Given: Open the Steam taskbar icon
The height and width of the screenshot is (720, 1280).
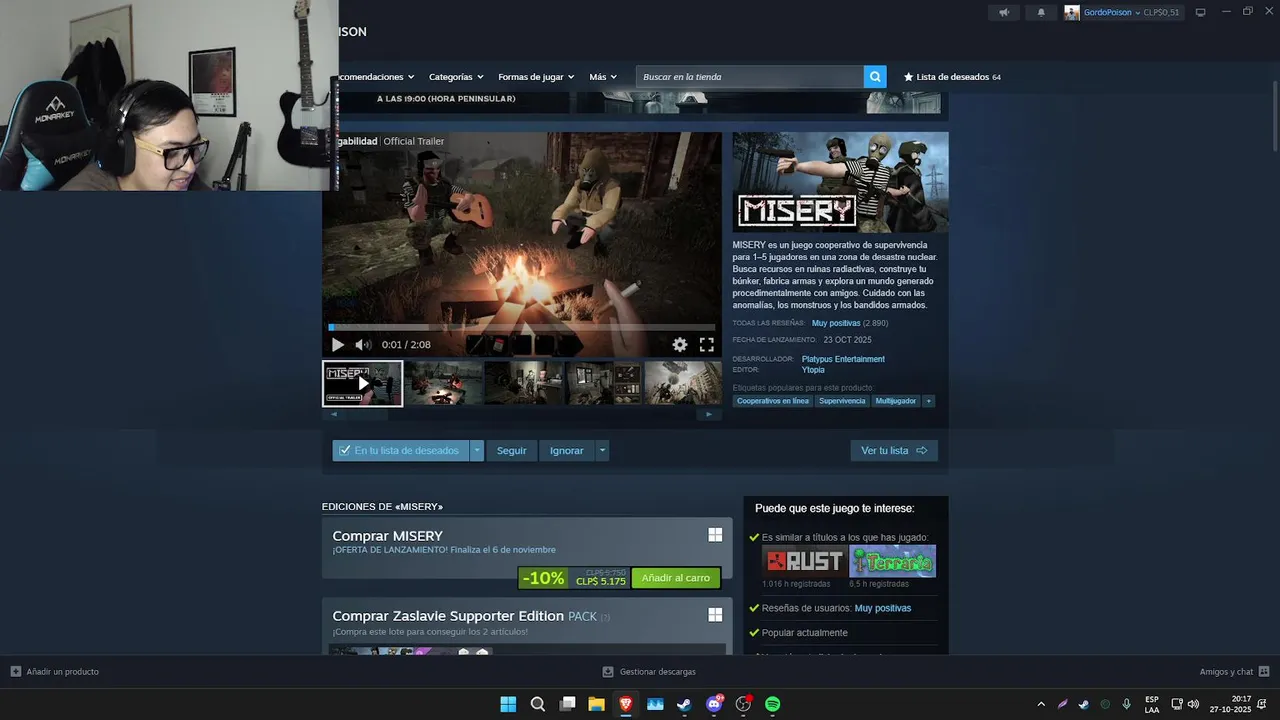Looking at the screenshot, I should (x=684, y=704).
